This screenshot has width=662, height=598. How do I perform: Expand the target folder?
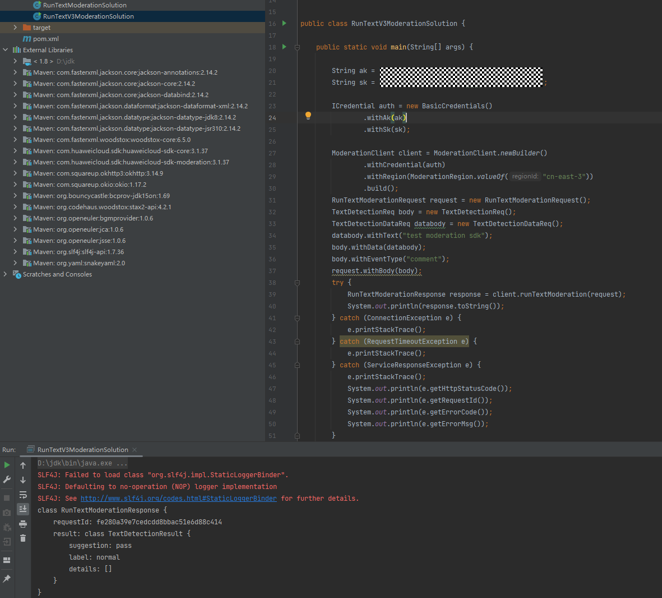tap(15, 27)
